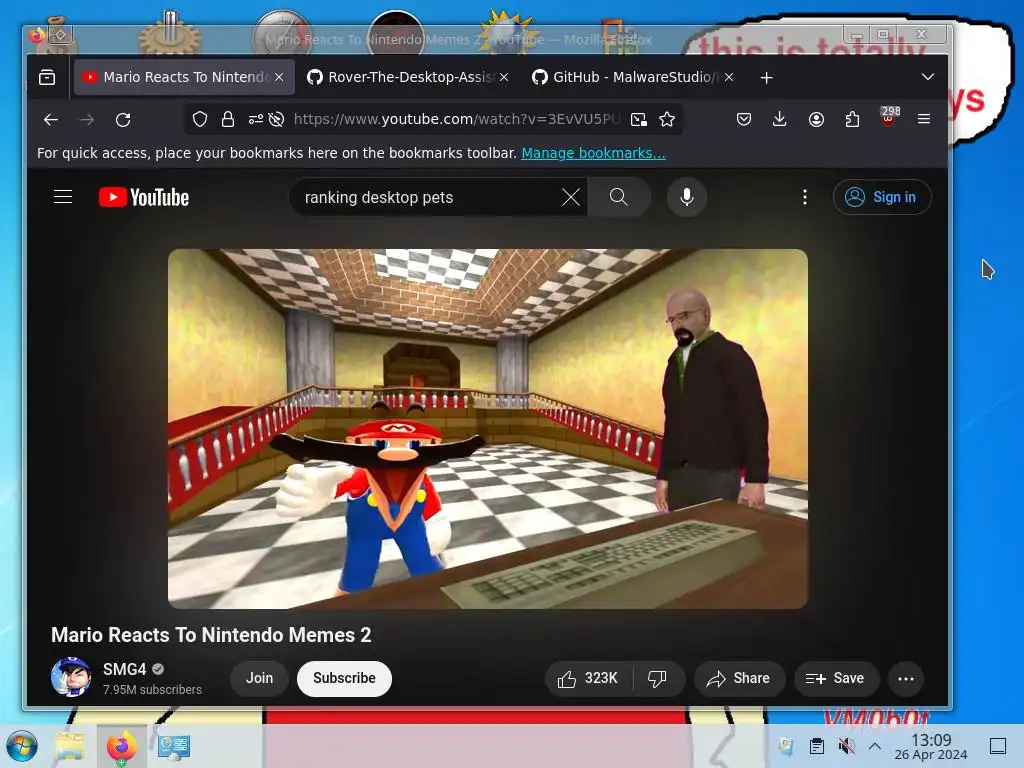This screenshot has width=1024, height=768.
Task: Save the video to a playlist
Action: pyautogui.click(x=836, y=679)
